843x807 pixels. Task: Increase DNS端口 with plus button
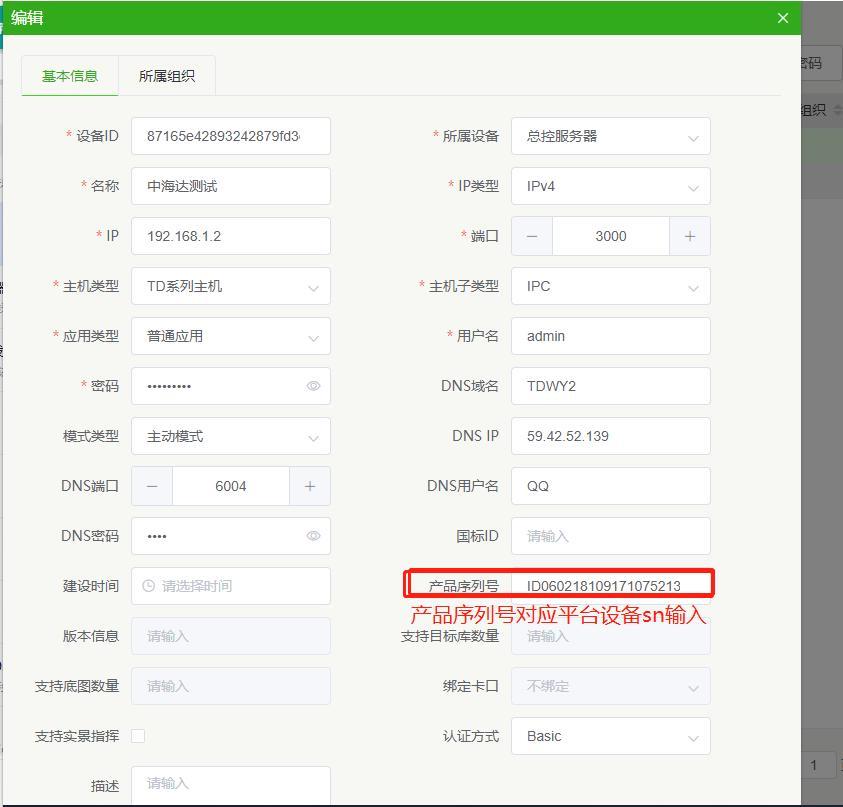coord(310,486)
